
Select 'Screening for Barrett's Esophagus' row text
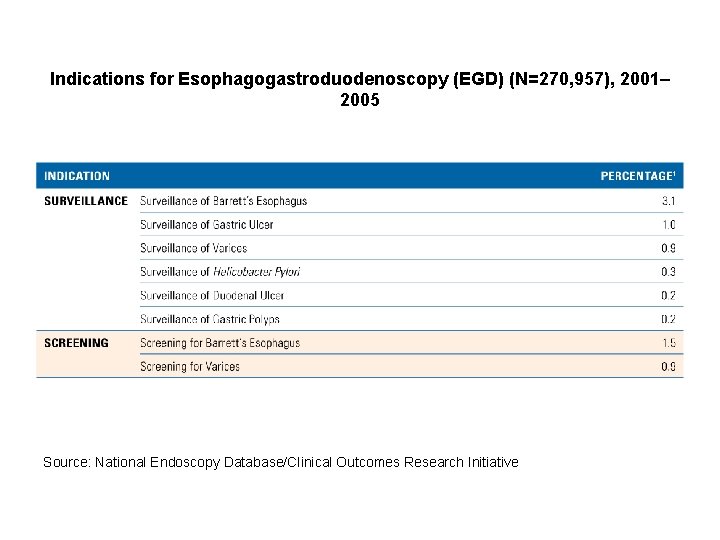(220, 343)
